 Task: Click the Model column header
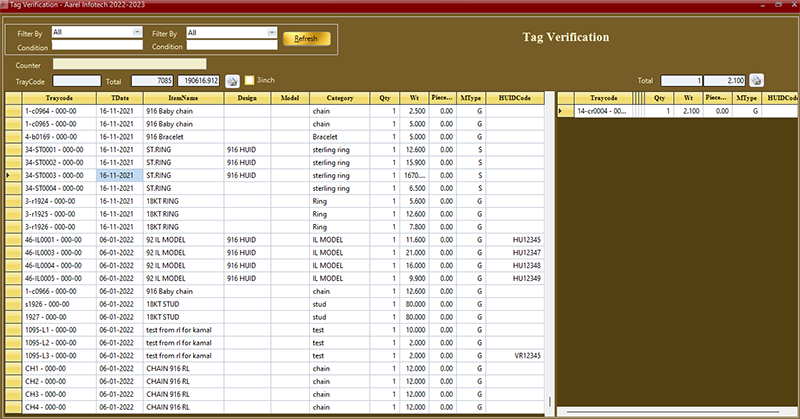coord(290,98)
